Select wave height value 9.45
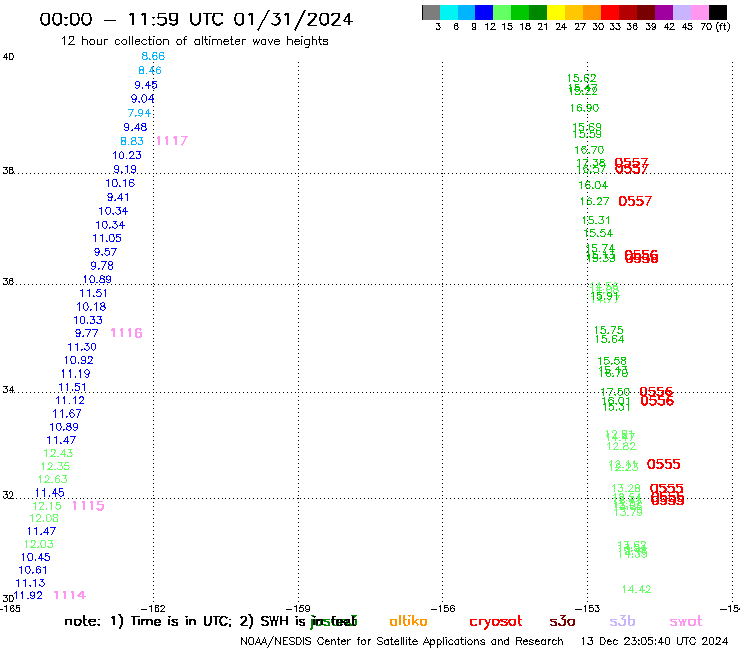 click(x=146, y=85)
